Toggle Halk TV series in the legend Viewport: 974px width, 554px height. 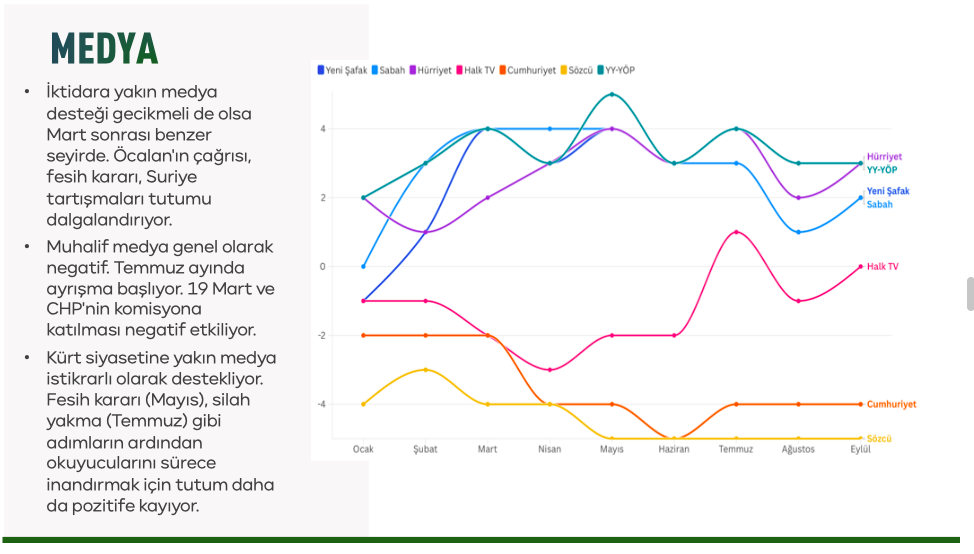click(x=479, y=70)
